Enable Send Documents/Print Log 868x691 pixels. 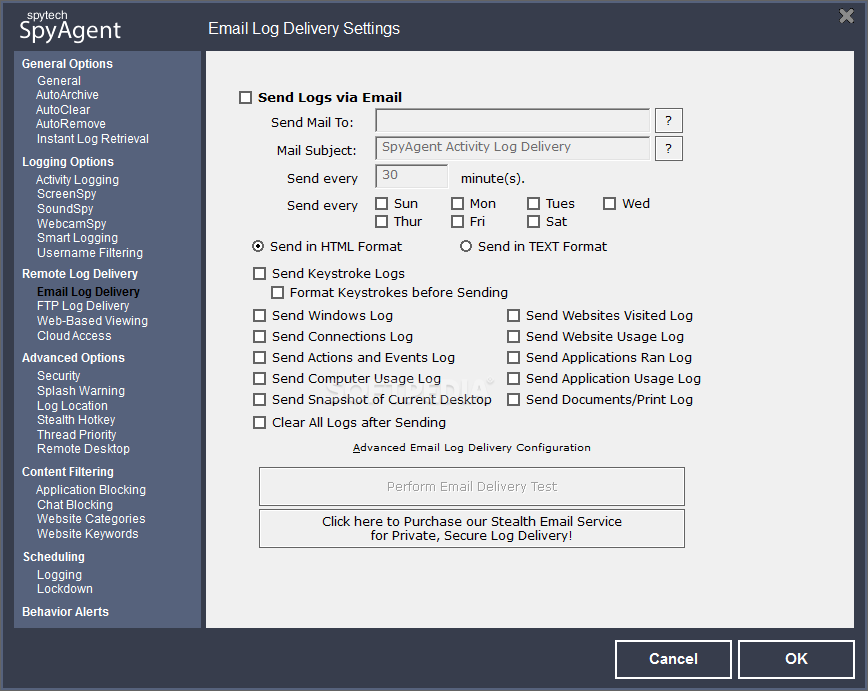(x=514, y=400)
